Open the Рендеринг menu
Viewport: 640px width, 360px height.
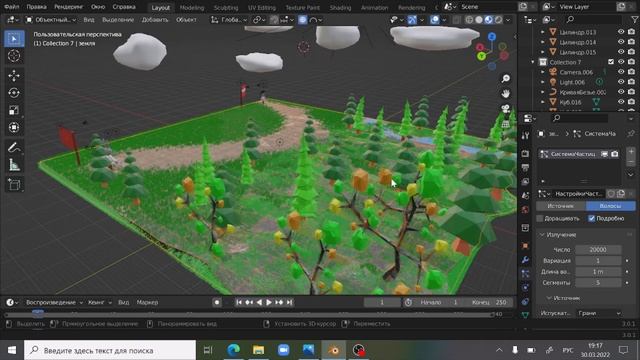click(68, 7)
